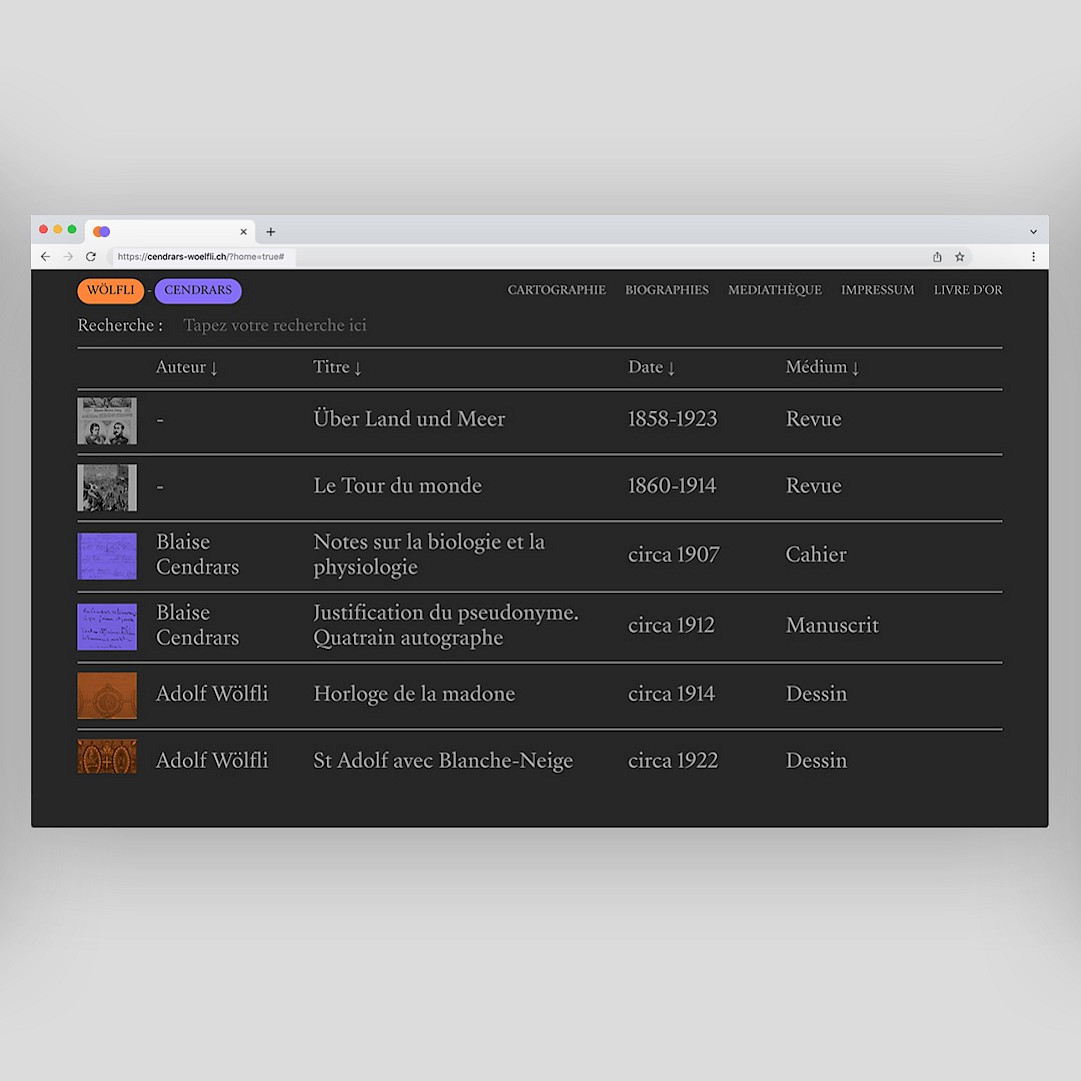Open the Über Land und Meer thumbnail
The height and width of the screenshot is (1081, 1081).
coord(107,420)
